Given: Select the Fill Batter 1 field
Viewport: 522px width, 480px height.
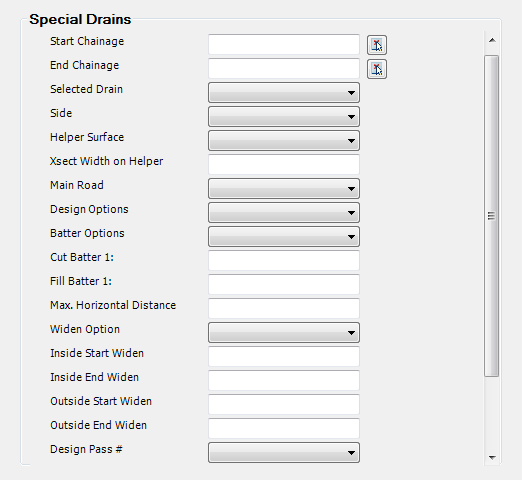Looking at the screenshot, I should [x=284, y=284].
